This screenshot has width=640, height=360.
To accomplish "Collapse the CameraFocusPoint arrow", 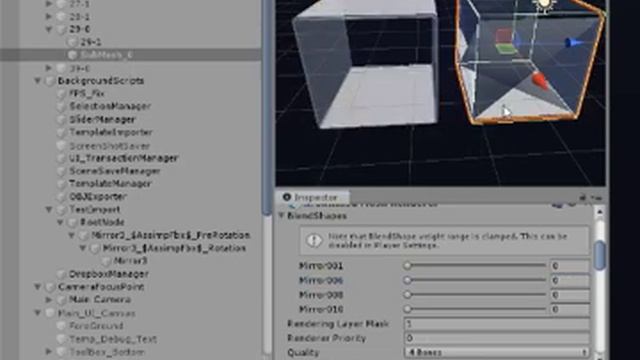I will (38, 287).
